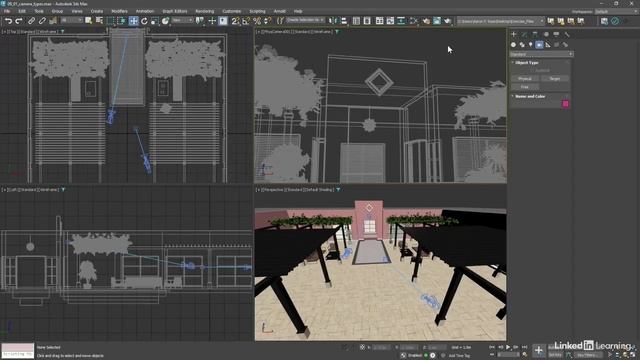Click the Render Production teapot icon
640x360 pixels.
(x=447, y=21)
